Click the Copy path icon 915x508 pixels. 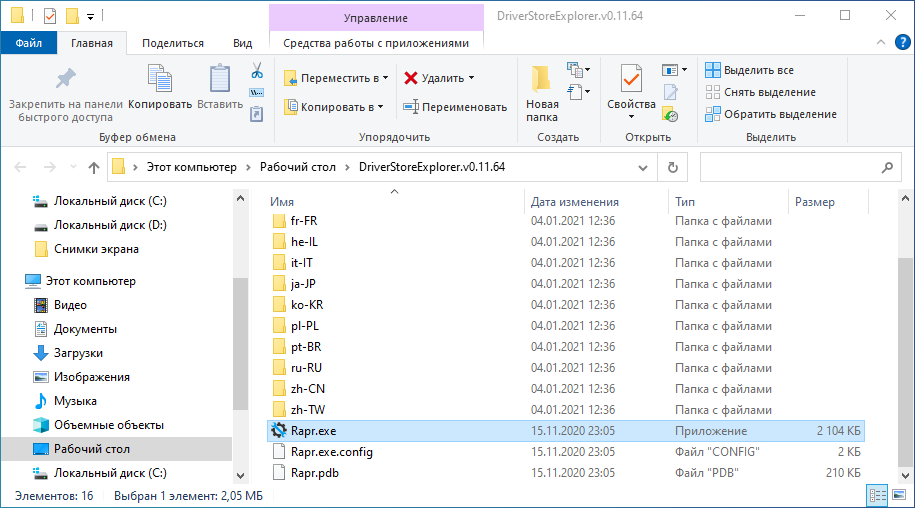point(257,93)
